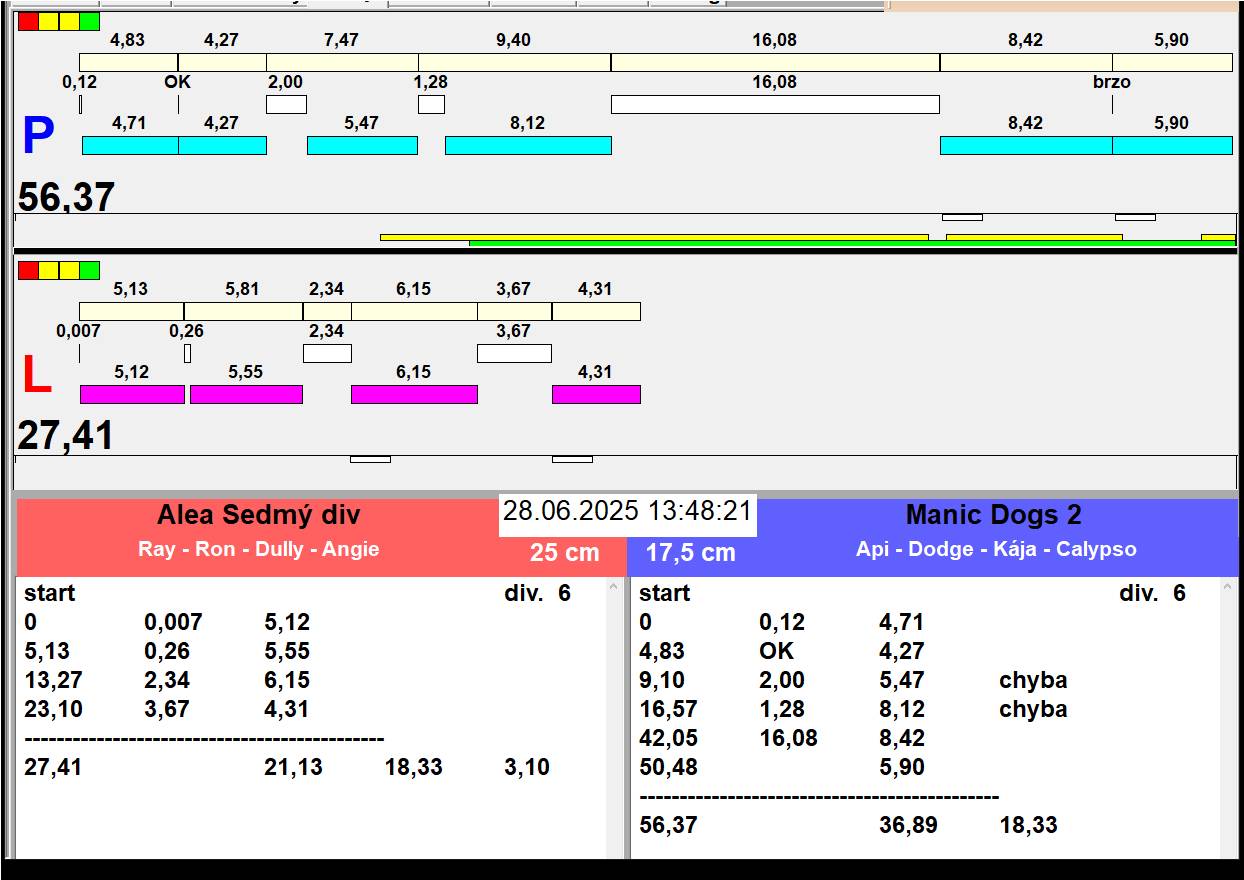The image size is (1244, 880).
Task: Click the second yellow light in lane L
Action: tap(69, 270)
